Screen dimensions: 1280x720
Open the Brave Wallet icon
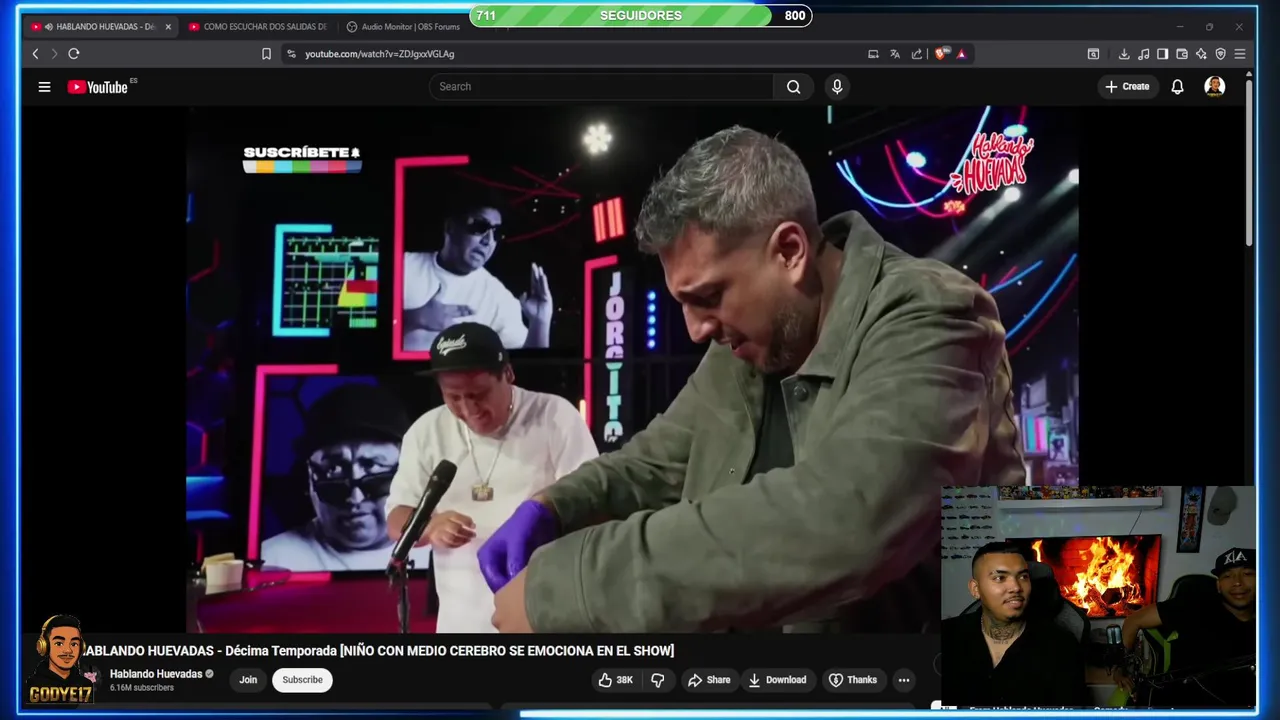coord(1182,54)
